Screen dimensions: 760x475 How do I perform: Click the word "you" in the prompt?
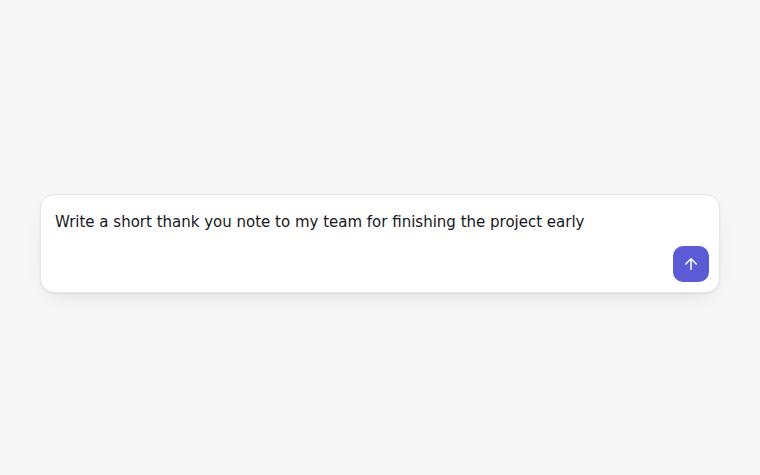pos(218,222)
